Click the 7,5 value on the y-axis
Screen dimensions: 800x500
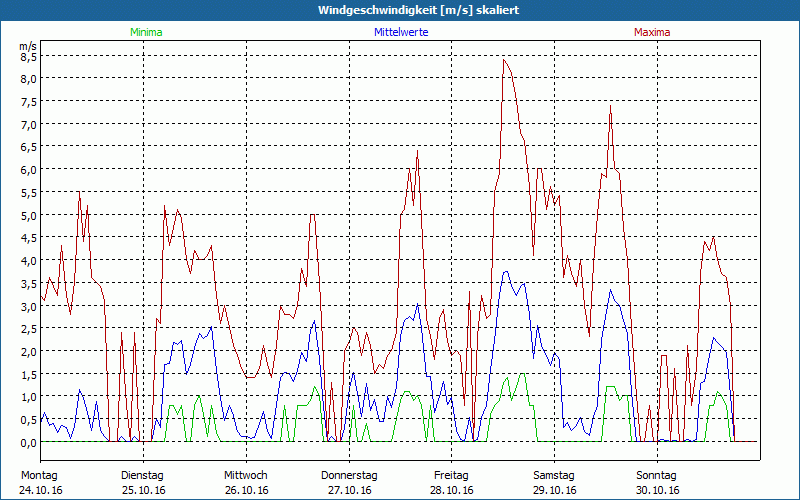point(28,102)
